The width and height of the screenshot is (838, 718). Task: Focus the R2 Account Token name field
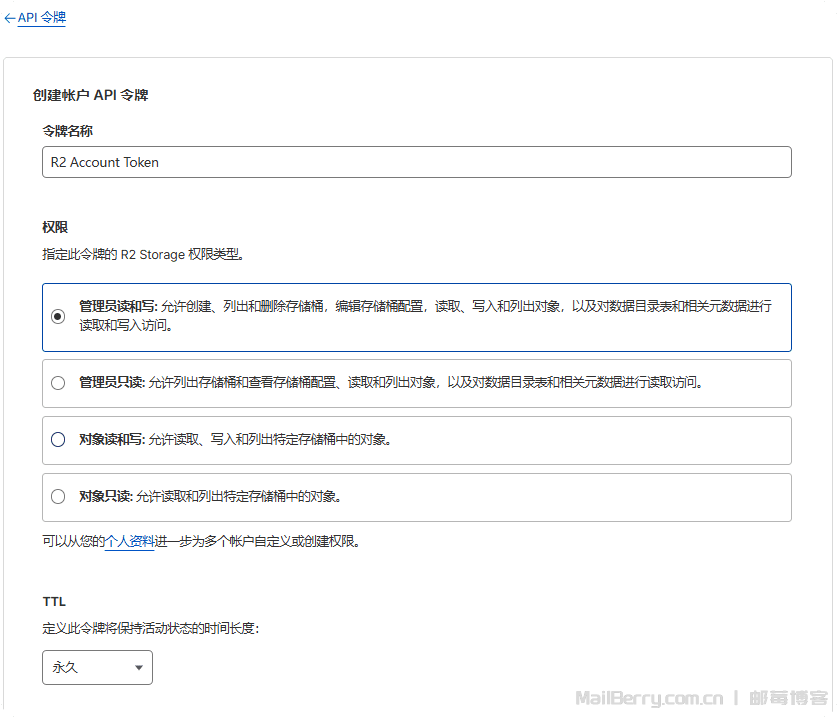pos(416,162)
